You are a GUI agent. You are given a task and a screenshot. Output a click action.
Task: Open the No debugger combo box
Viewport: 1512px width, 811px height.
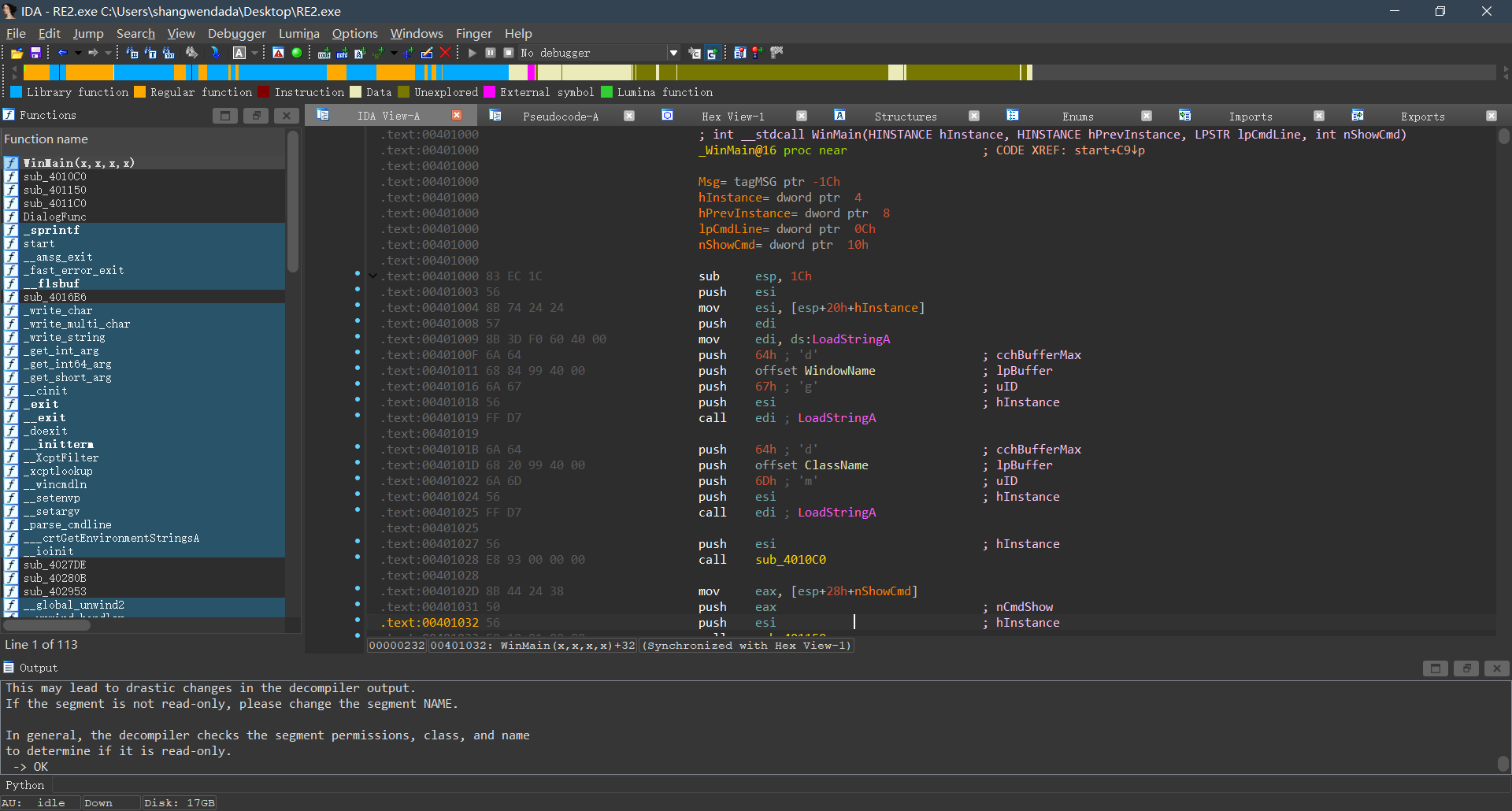599,53
